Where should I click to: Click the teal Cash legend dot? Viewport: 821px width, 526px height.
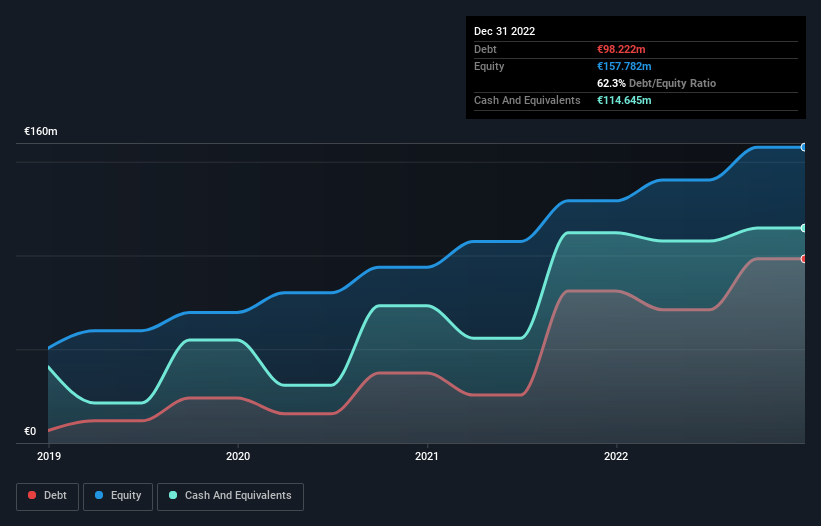(x=173, y=495)
